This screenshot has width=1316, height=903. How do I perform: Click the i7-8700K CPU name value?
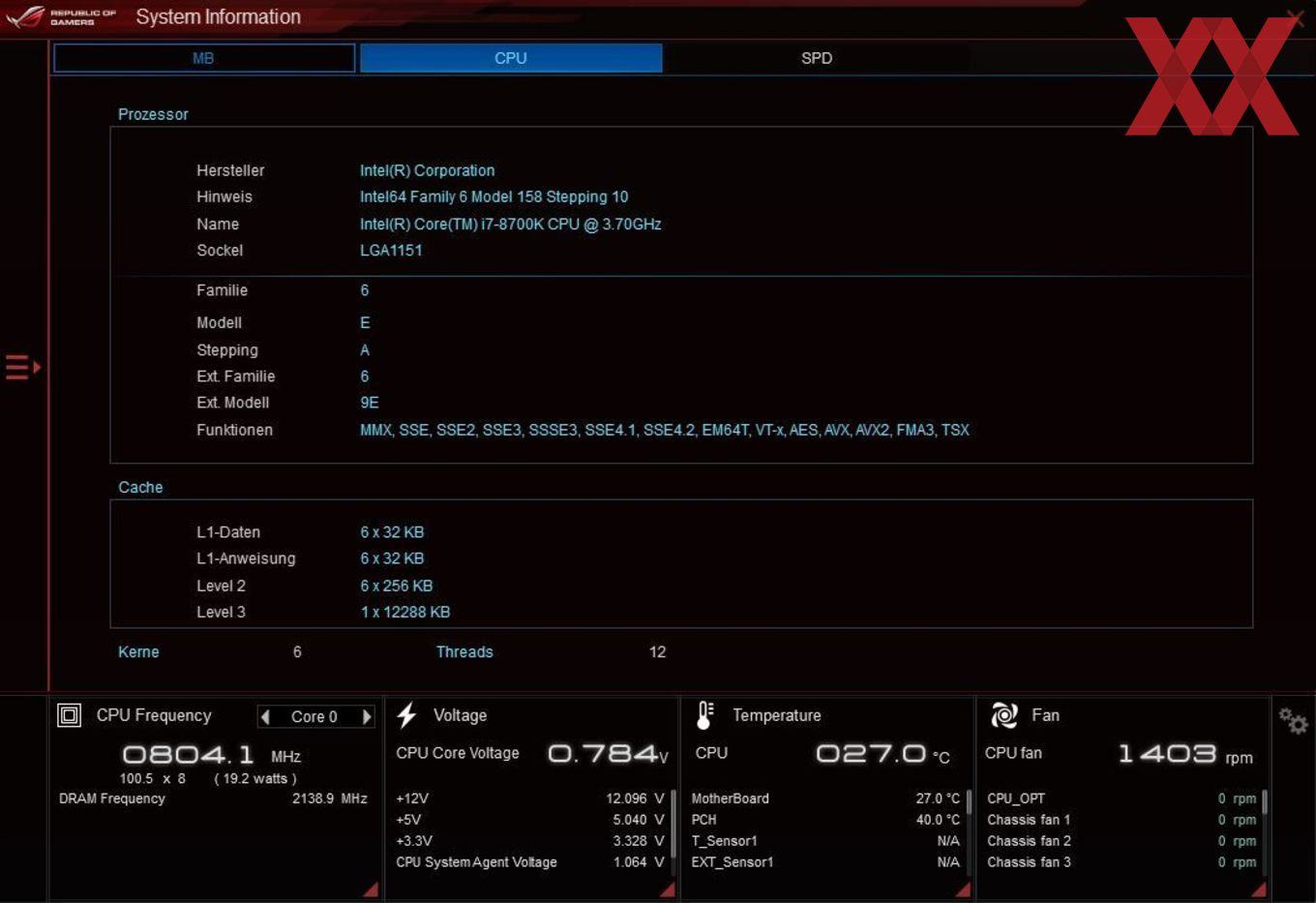tap(511, 224)
